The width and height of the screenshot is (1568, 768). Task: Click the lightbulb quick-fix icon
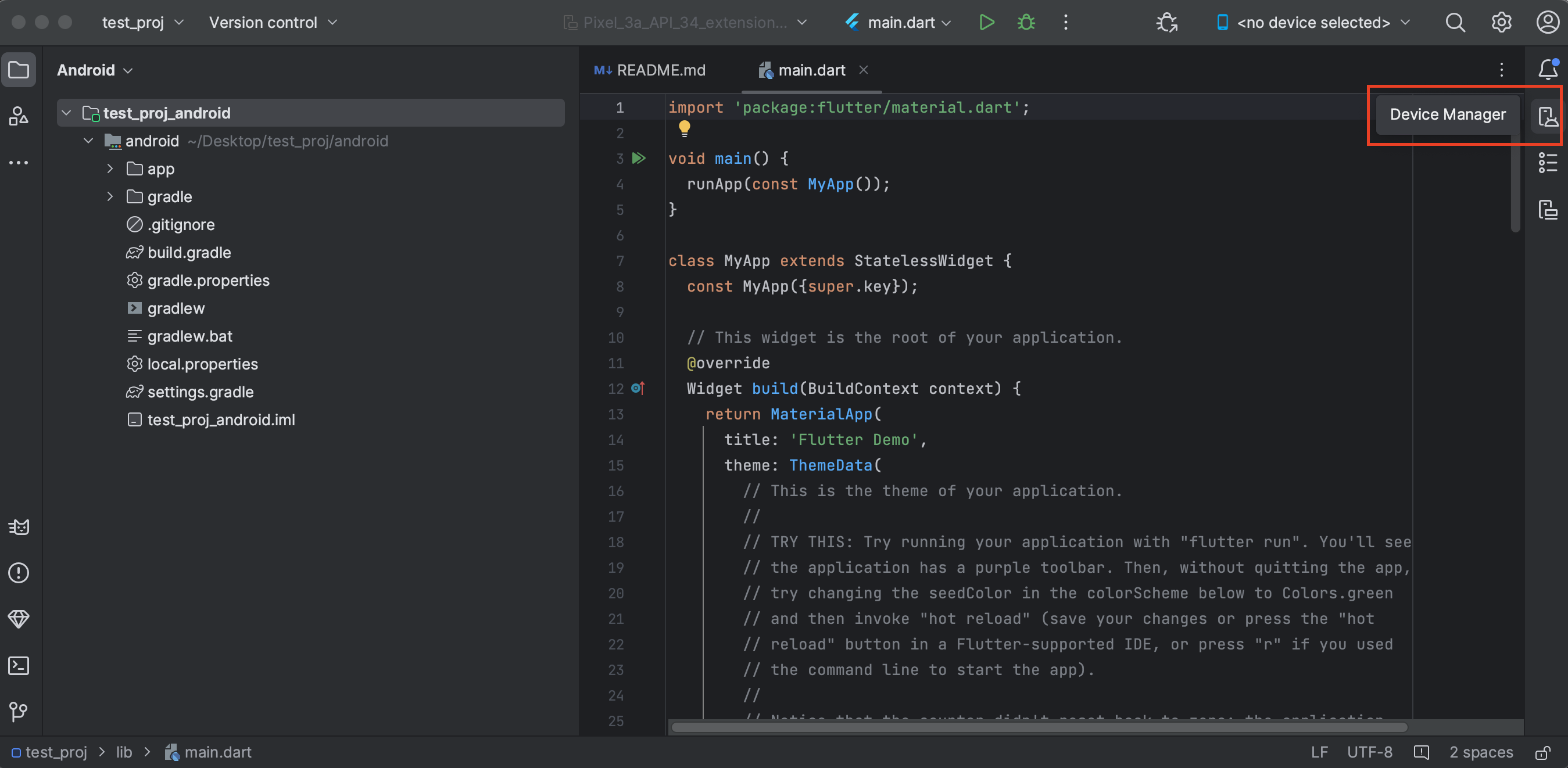coord(684,128)
